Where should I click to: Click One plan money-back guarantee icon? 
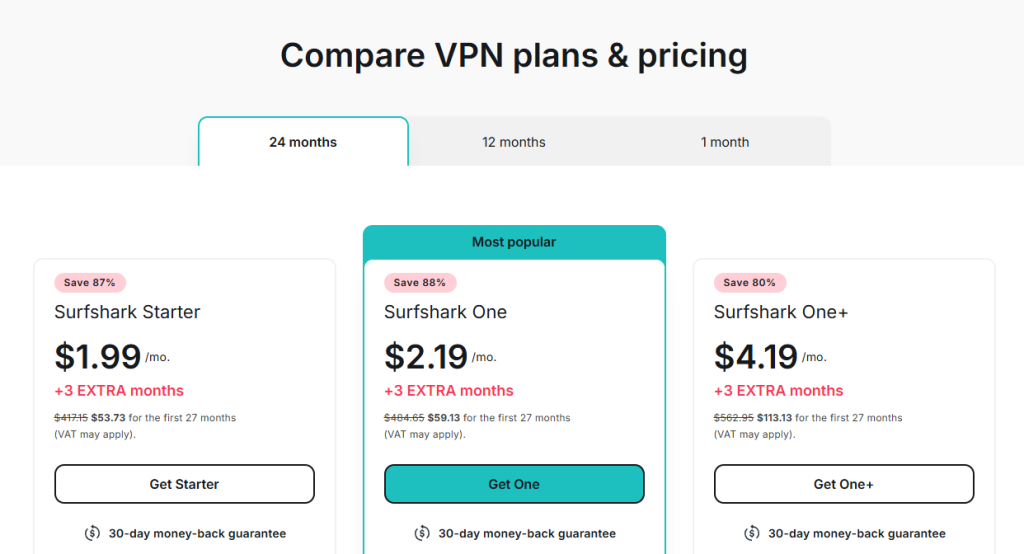(422, 534)
